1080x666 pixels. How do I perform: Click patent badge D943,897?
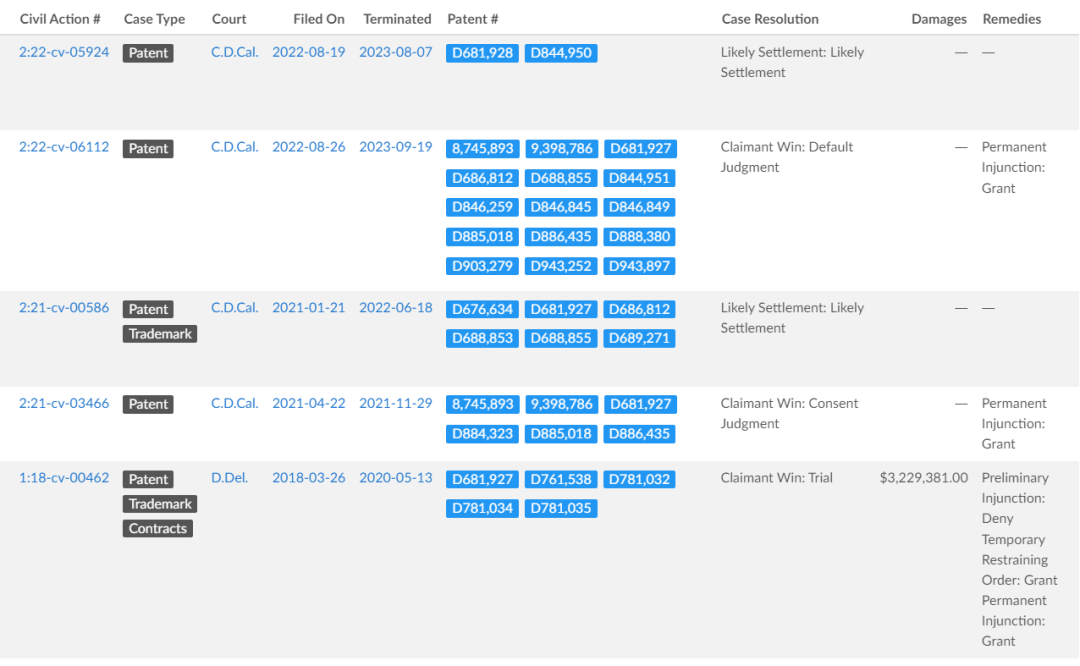639,267
